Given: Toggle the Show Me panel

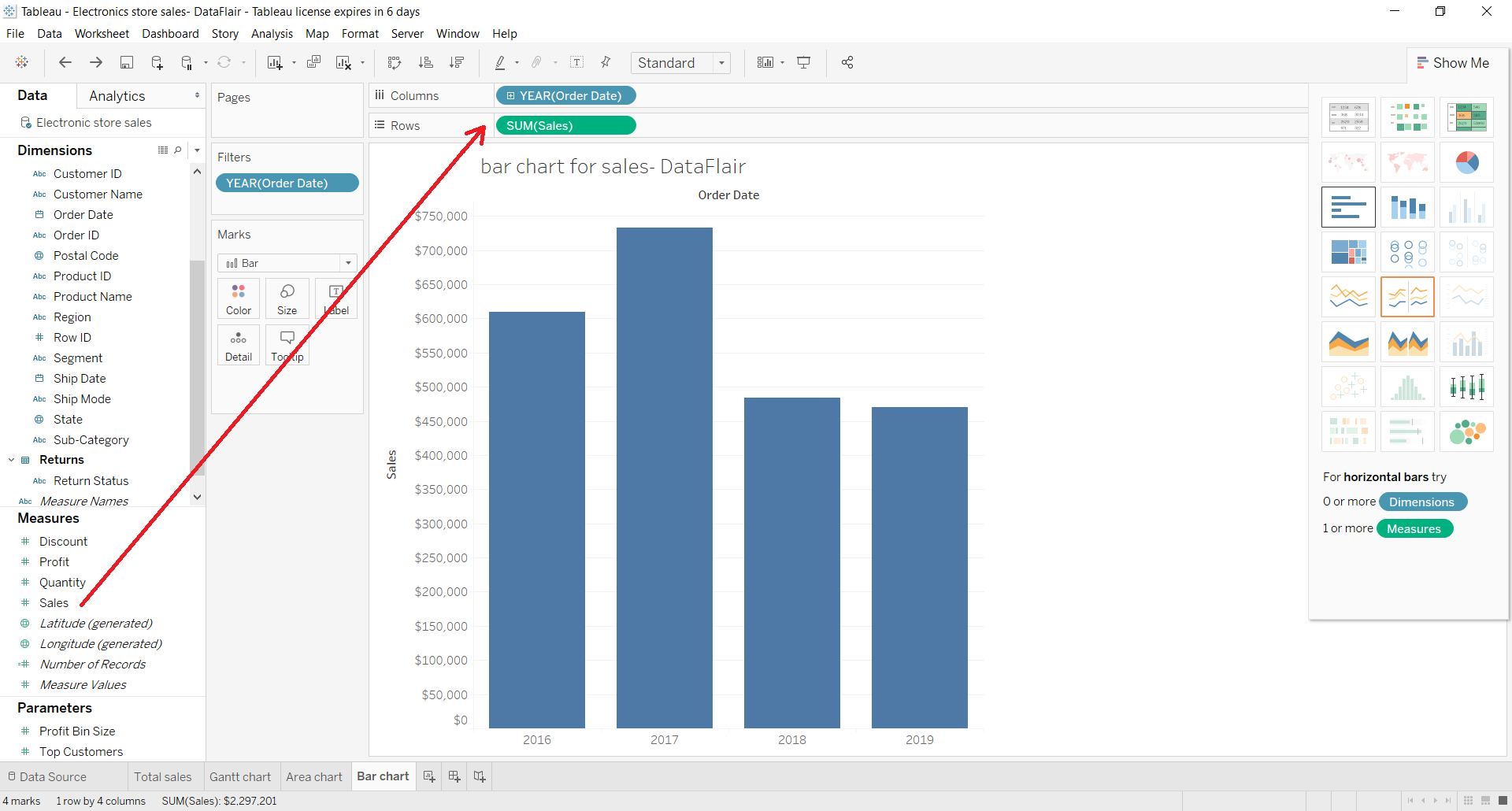Looking at the screenshot, I should (1453, 63).
